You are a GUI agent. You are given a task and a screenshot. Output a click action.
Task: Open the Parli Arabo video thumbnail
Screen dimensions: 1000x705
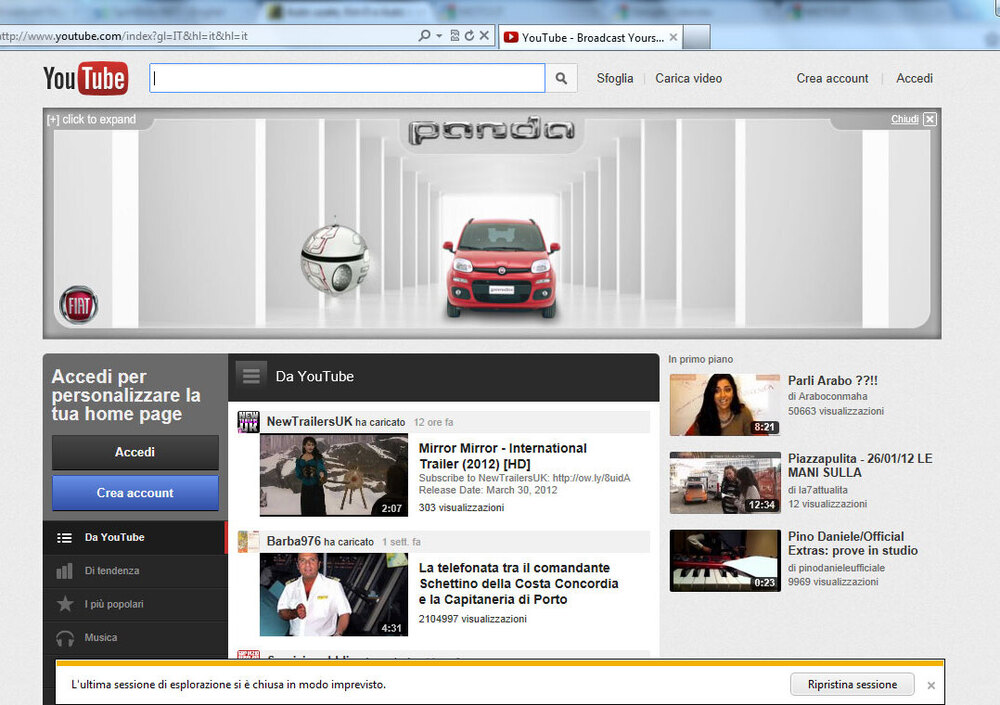(x=724, y=405)
